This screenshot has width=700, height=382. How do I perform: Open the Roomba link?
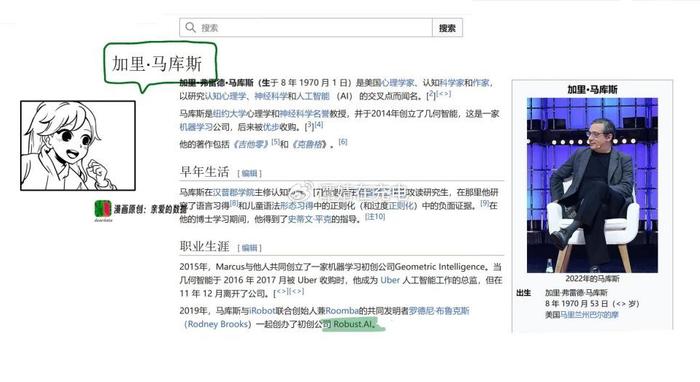click(342, 311)
